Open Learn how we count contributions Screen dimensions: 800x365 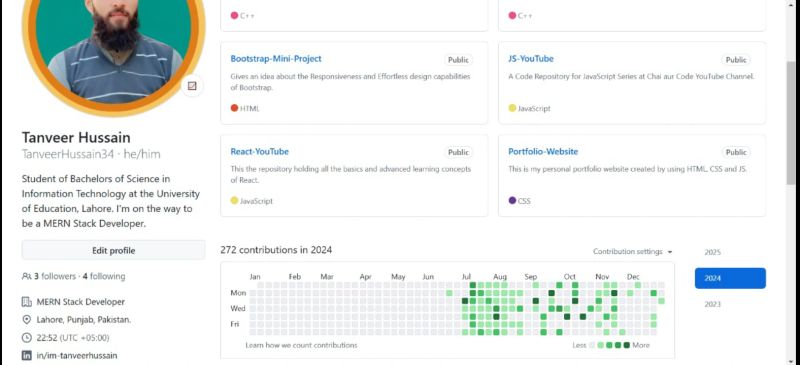[x=301, y=345]
